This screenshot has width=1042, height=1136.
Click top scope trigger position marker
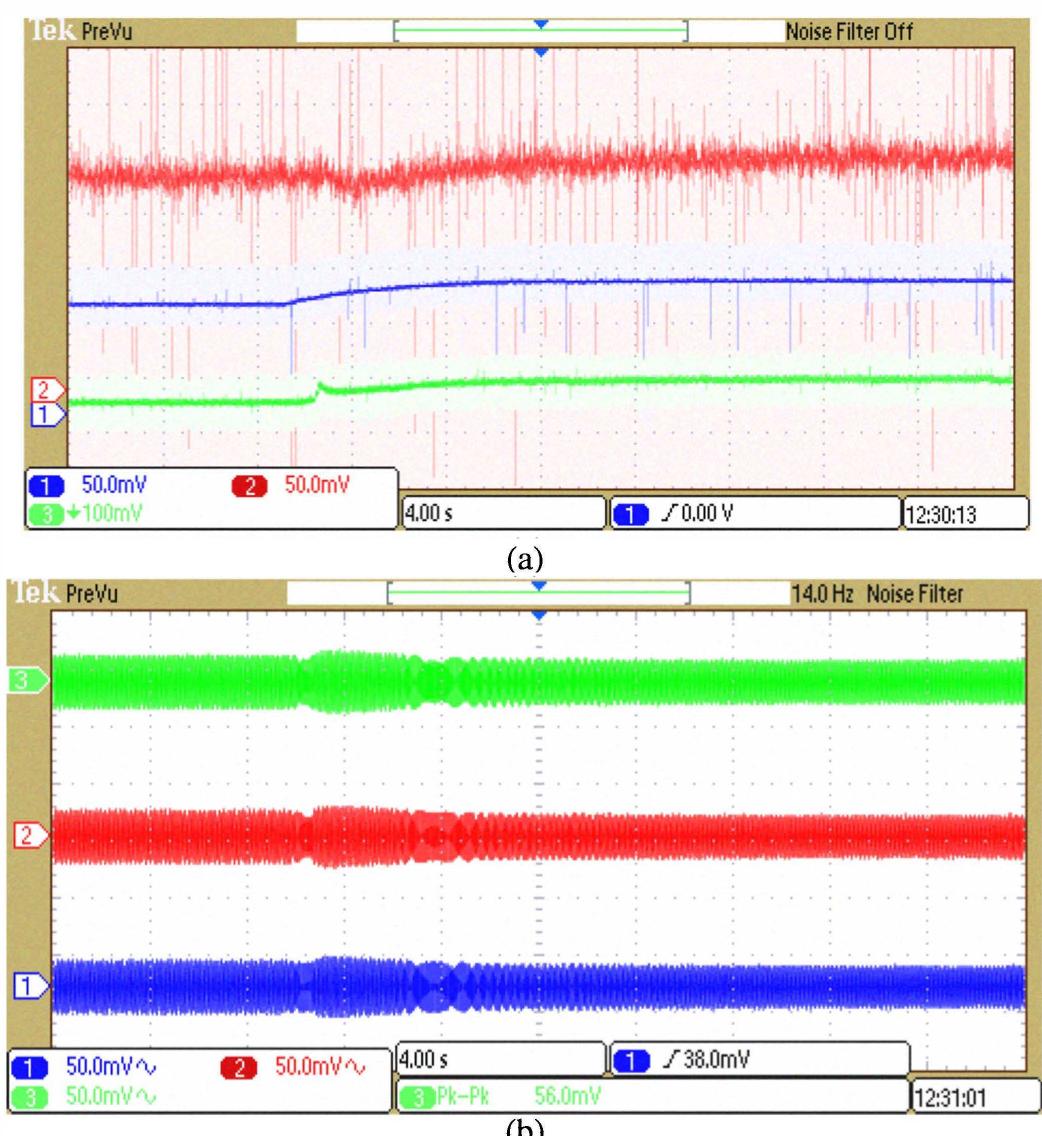coord(541,52)
